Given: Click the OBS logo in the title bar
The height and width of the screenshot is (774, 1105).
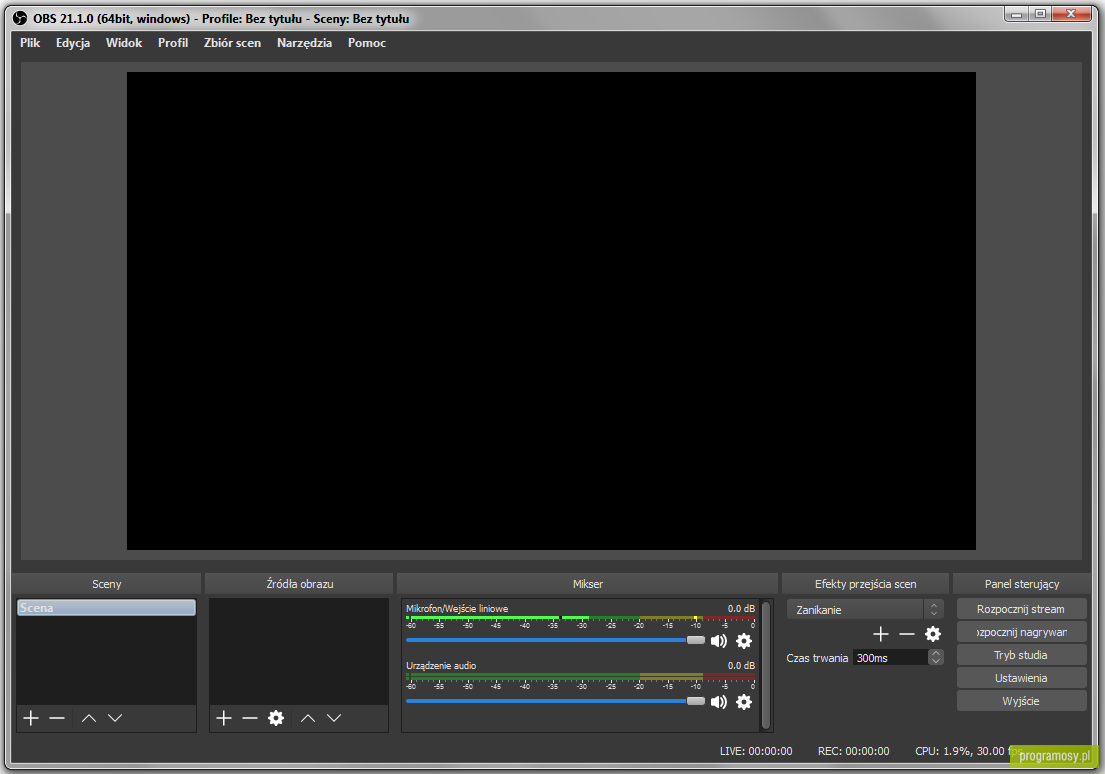Looking at the screenshot, I should click(x=20, y=18).
